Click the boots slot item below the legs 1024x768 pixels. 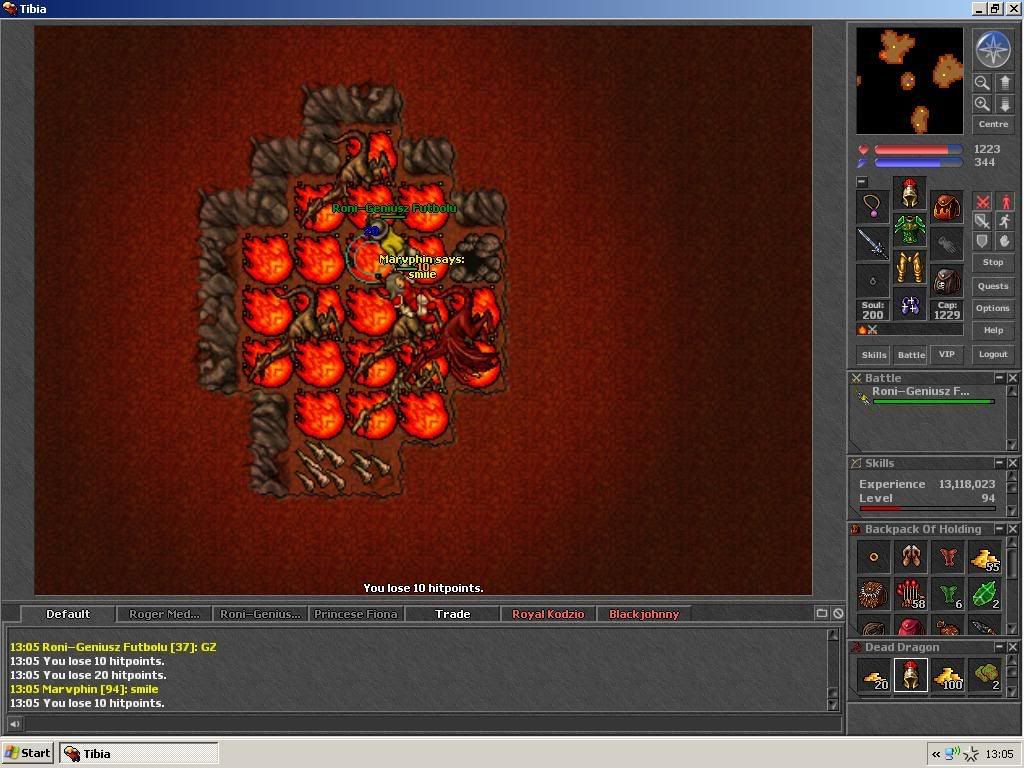coord(910,304)
